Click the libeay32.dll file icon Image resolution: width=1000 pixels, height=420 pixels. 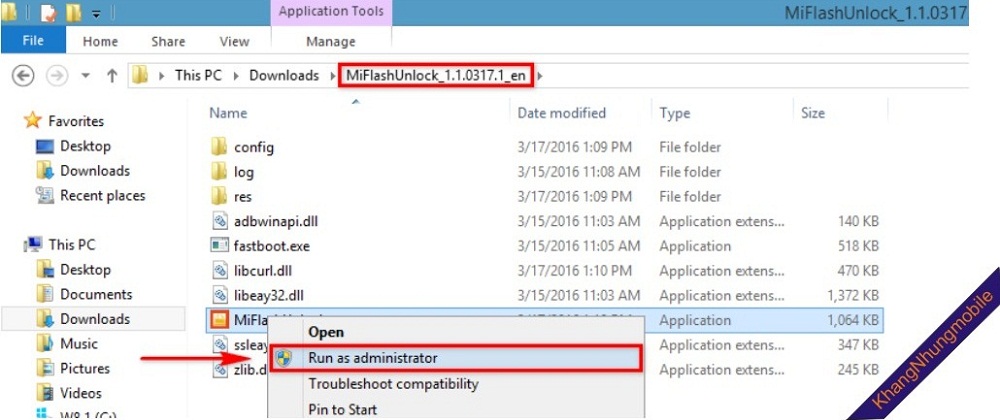tap(219, 295)
